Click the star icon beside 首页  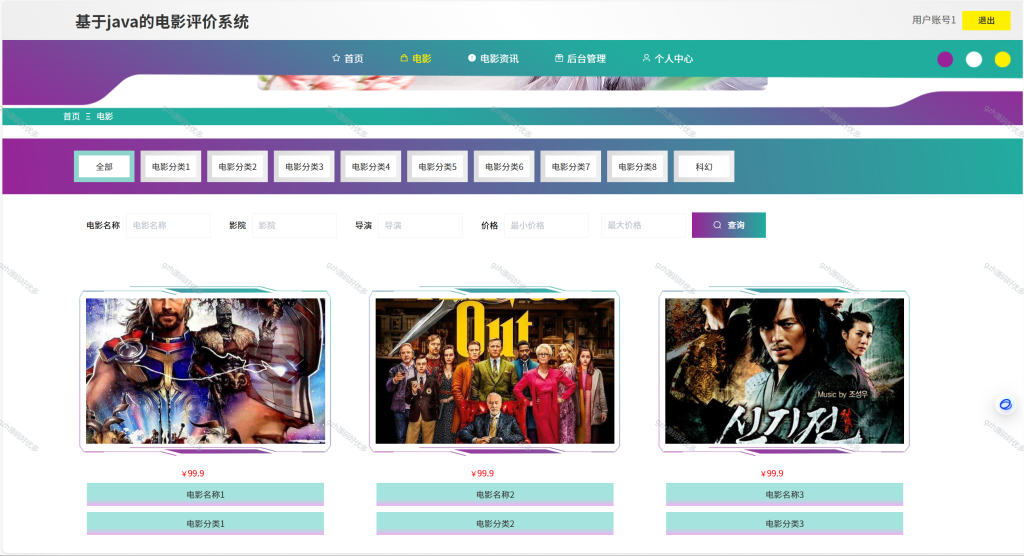pyautogui.click(x=336, y=58)
